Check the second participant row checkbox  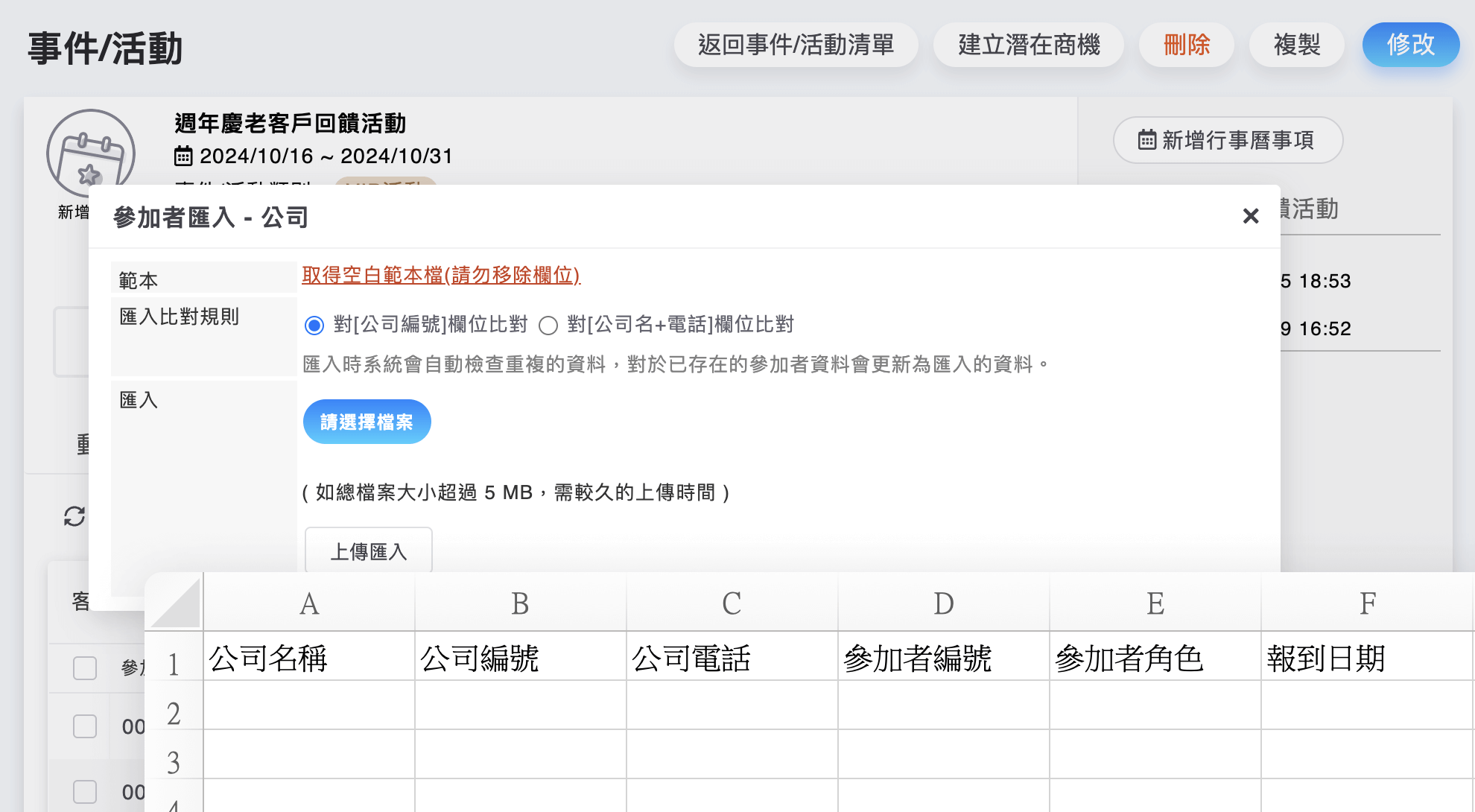click(x=85, y=791)
